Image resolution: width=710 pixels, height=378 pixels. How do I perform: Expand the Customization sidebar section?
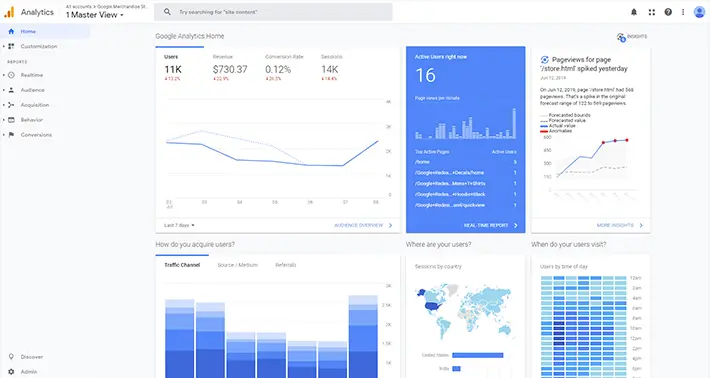tap(4, 46)
